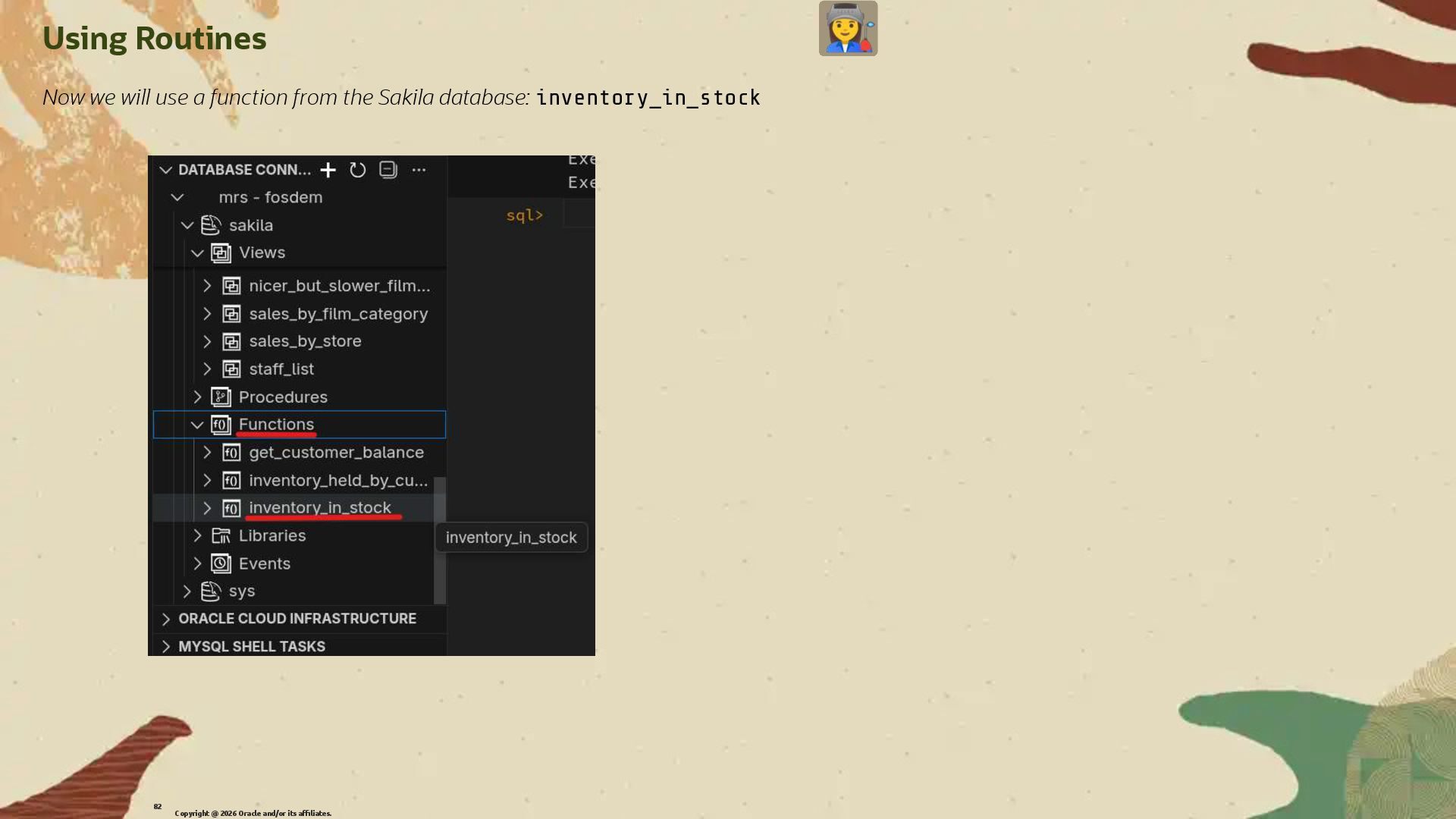The width and height of the screenshot is (1456, 819).
Task: Select the get_customer_balance function
Action: tap(336, 453)
